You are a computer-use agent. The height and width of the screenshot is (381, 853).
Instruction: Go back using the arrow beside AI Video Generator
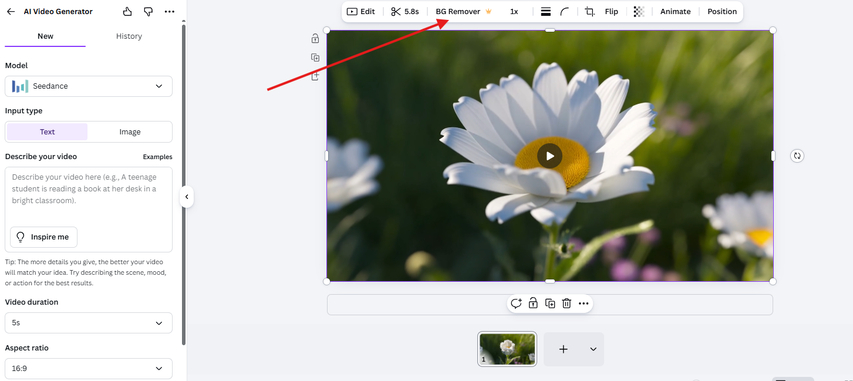click(11, 11)
